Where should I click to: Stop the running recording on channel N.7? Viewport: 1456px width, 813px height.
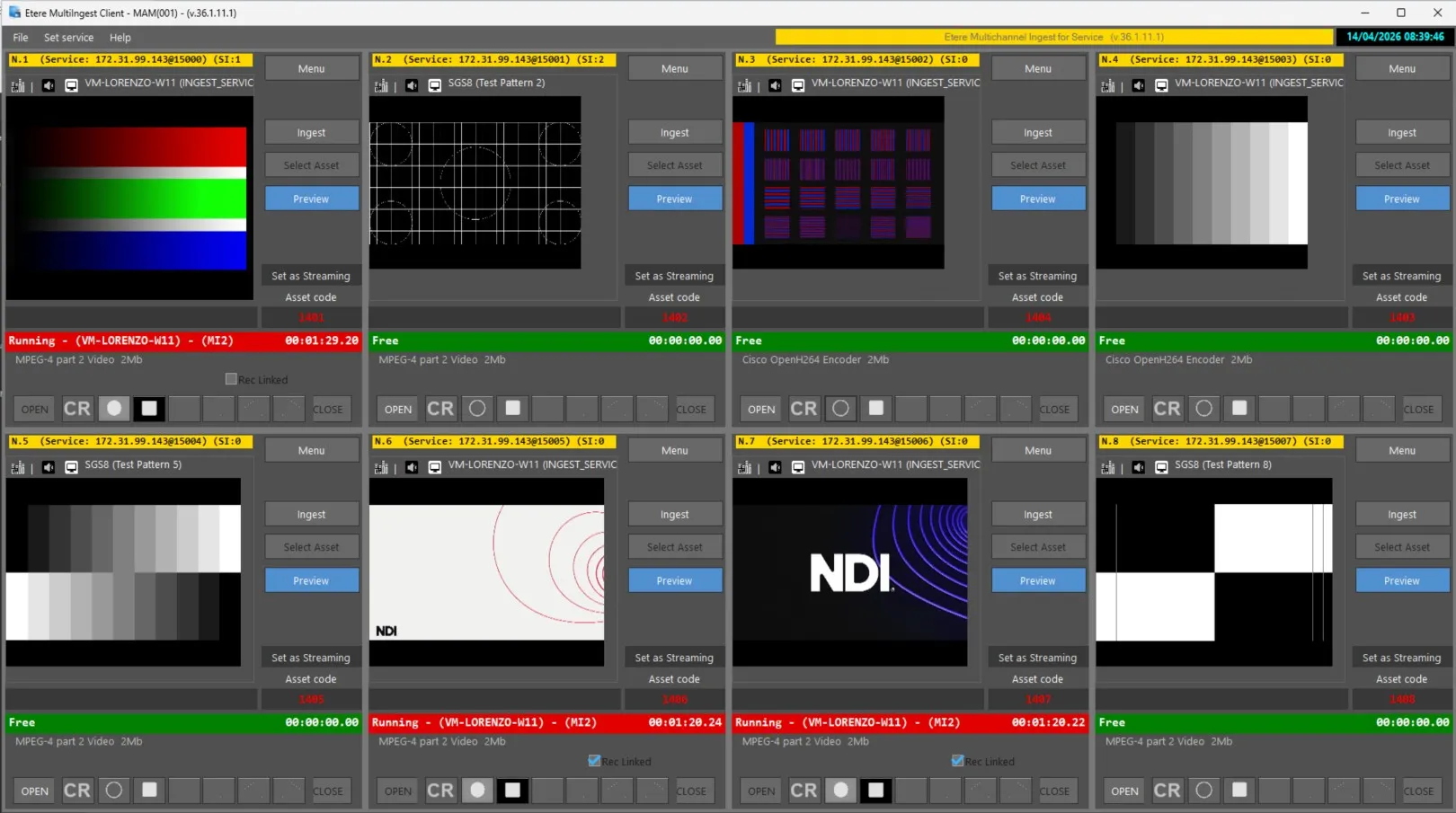tap(875, 791)
